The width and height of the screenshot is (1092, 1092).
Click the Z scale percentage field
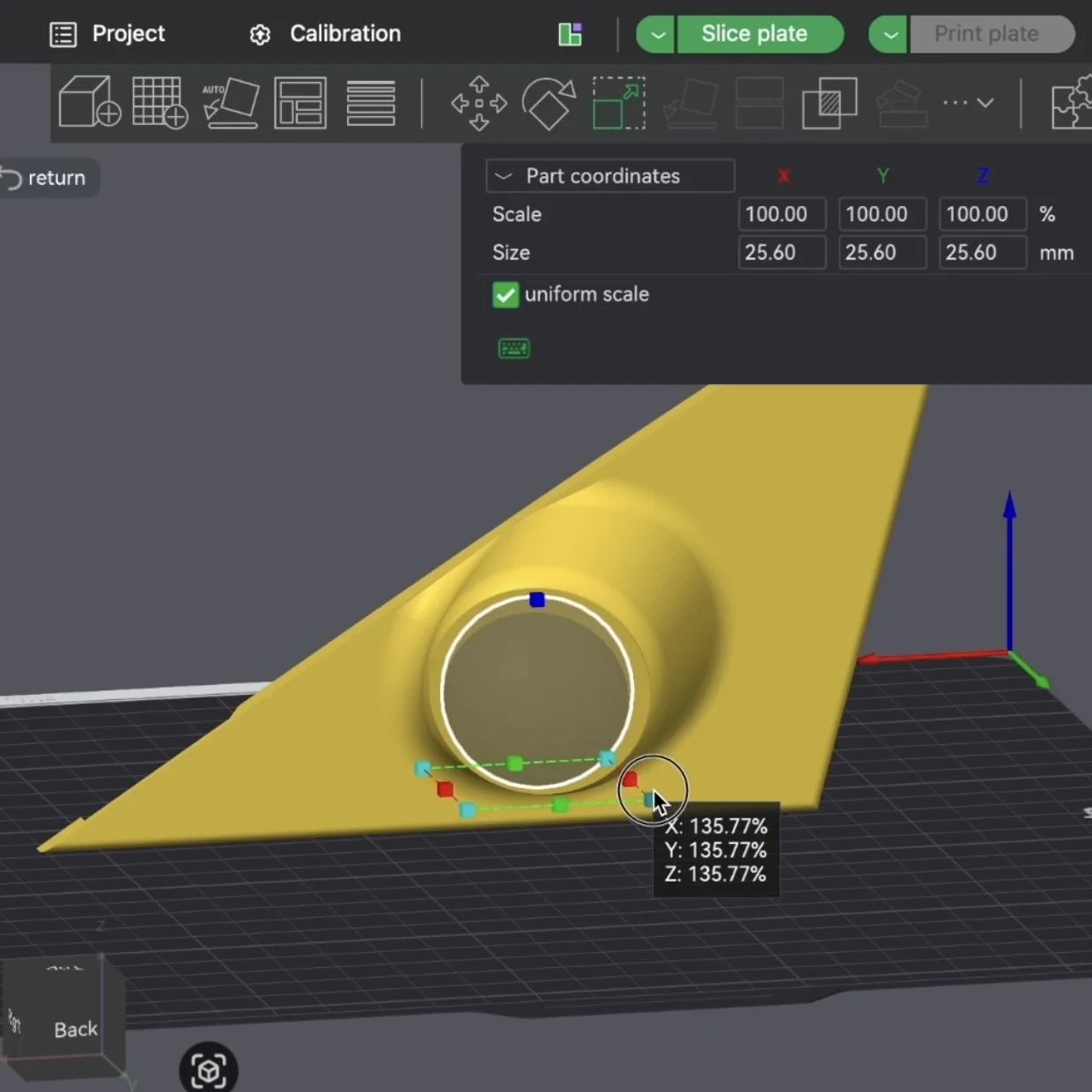click(983, 214)
